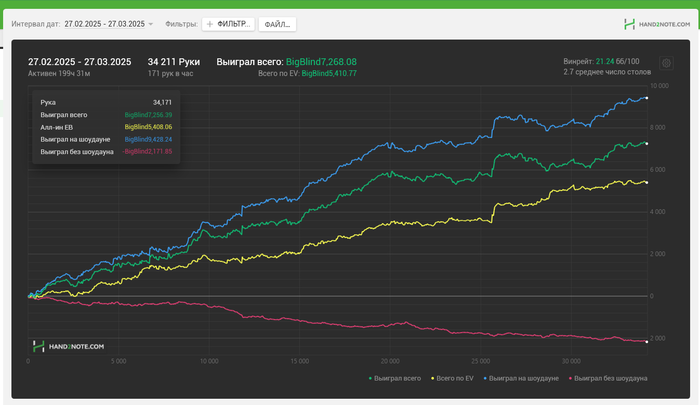Click the dropdown arrow beside the date range
Viewport: 700px width, 405px height.
tap(150, 24)
